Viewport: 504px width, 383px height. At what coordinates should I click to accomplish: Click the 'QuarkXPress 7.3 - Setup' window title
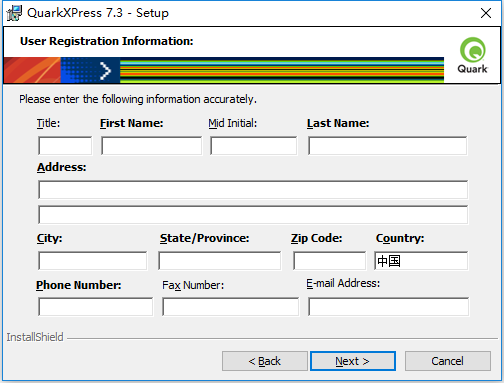(x=98, y=13)
